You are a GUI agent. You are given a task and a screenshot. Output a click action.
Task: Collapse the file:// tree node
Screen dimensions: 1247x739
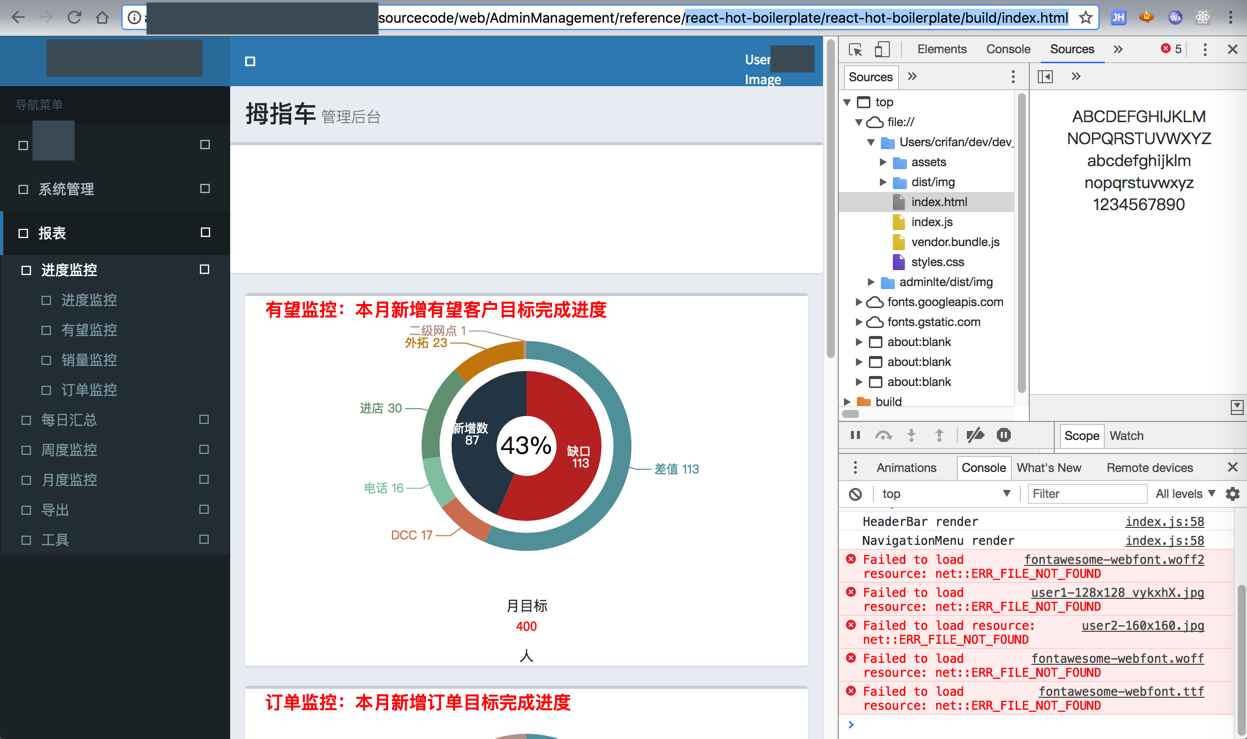[x=859, y=122]
